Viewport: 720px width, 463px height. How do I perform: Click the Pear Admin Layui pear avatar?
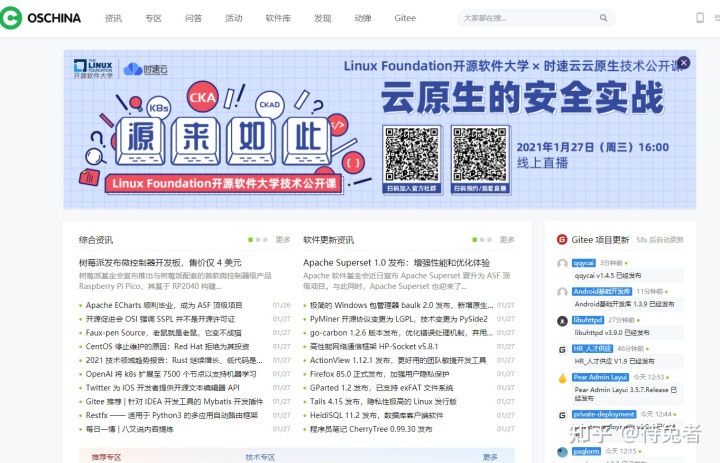tap(562, 378)
